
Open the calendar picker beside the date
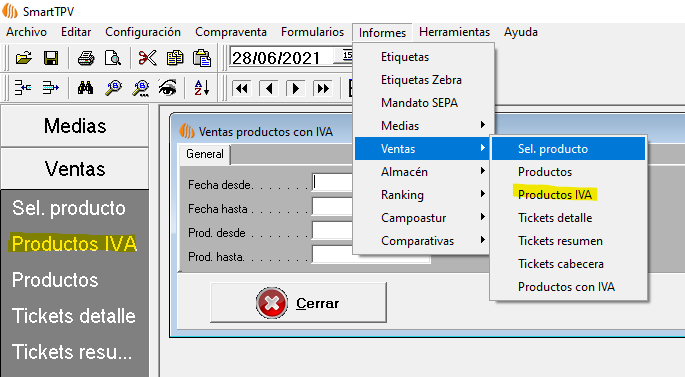pos(343,56)
